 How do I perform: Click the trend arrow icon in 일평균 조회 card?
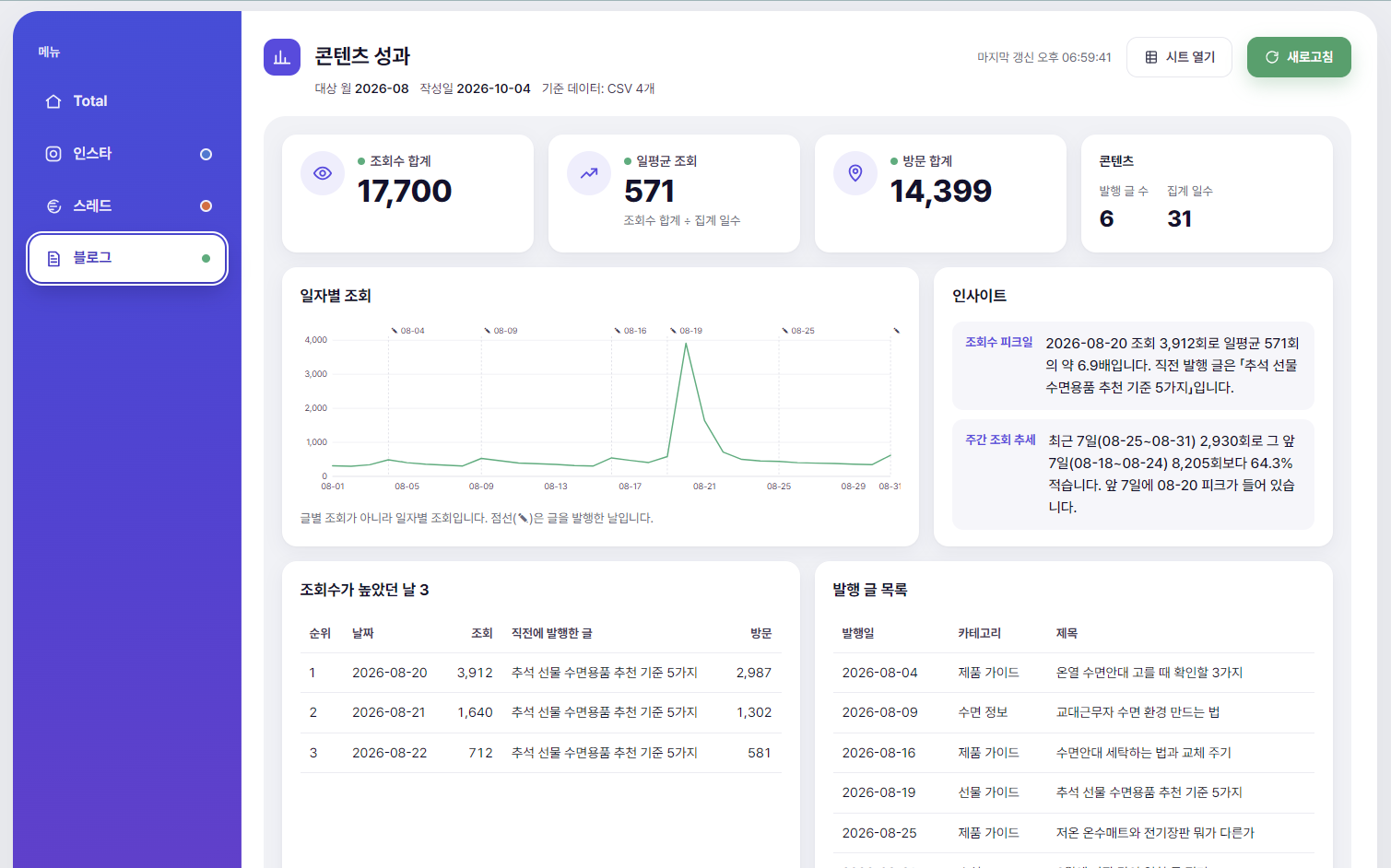[x=589, y=173]
